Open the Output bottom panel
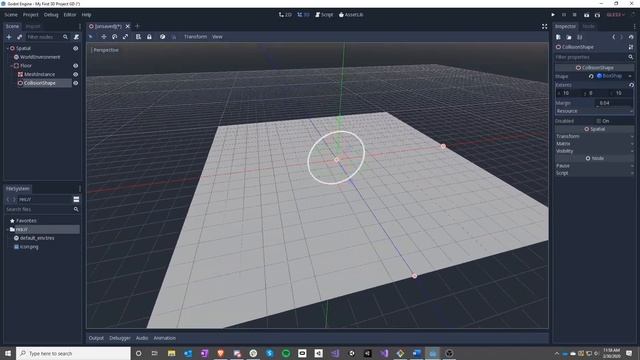 96,338
